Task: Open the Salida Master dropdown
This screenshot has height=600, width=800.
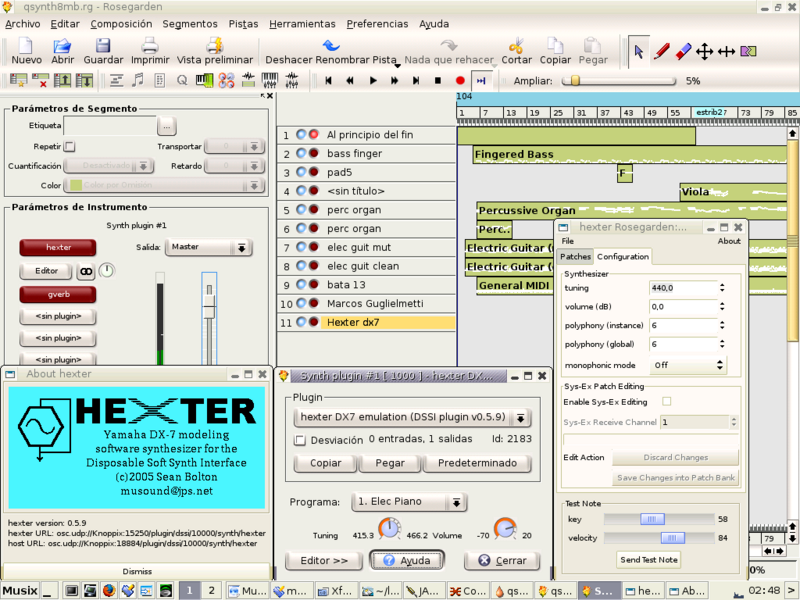Action: 209,247
